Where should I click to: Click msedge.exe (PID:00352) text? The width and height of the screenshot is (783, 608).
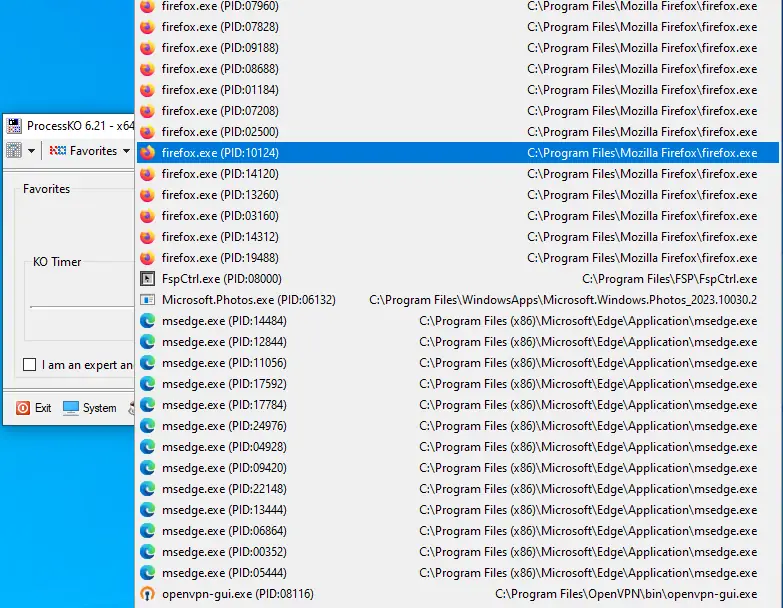click(224, 552)
